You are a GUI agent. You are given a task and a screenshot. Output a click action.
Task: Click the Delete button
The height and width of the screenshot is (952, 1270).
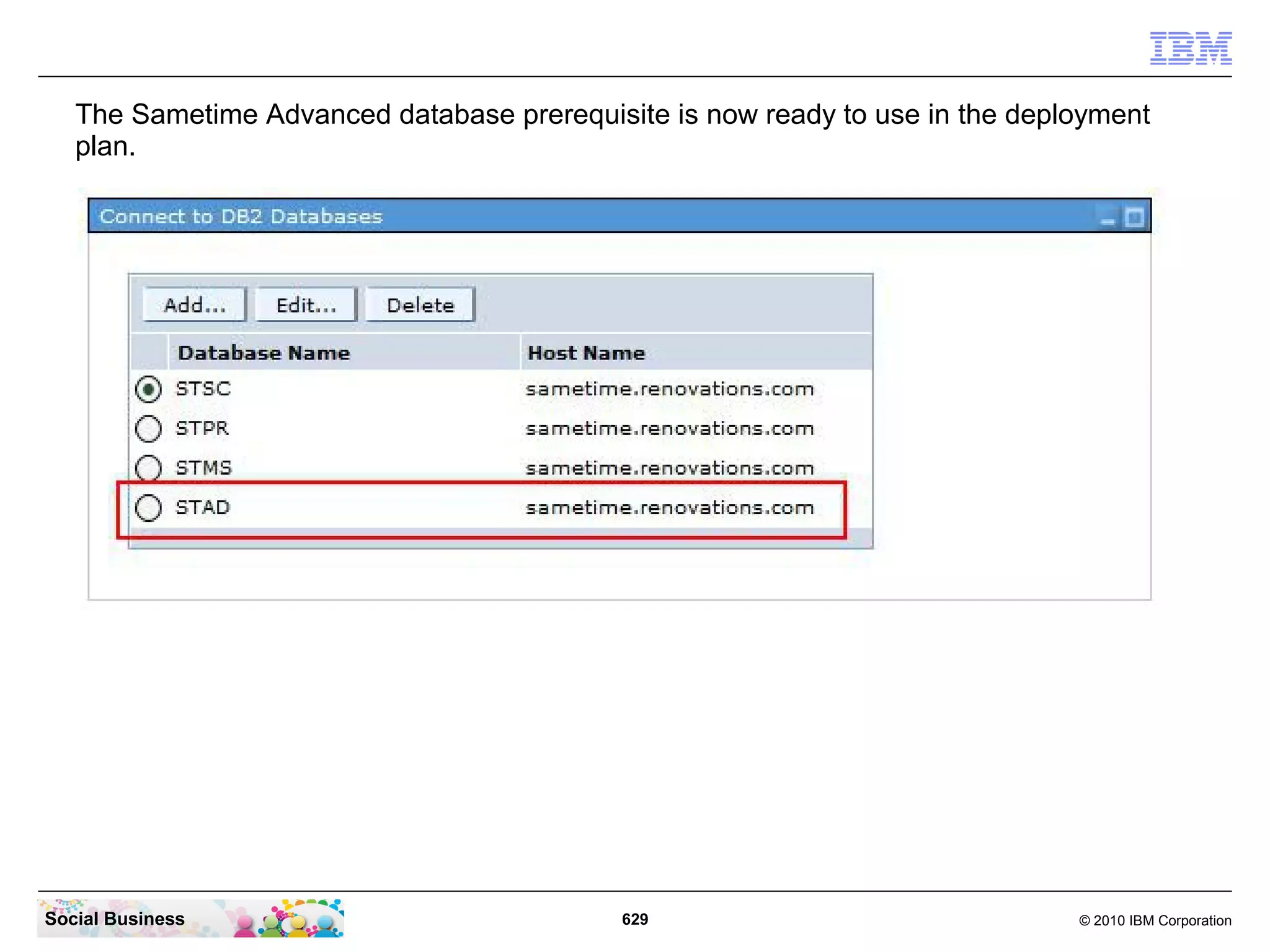point(420,304)
